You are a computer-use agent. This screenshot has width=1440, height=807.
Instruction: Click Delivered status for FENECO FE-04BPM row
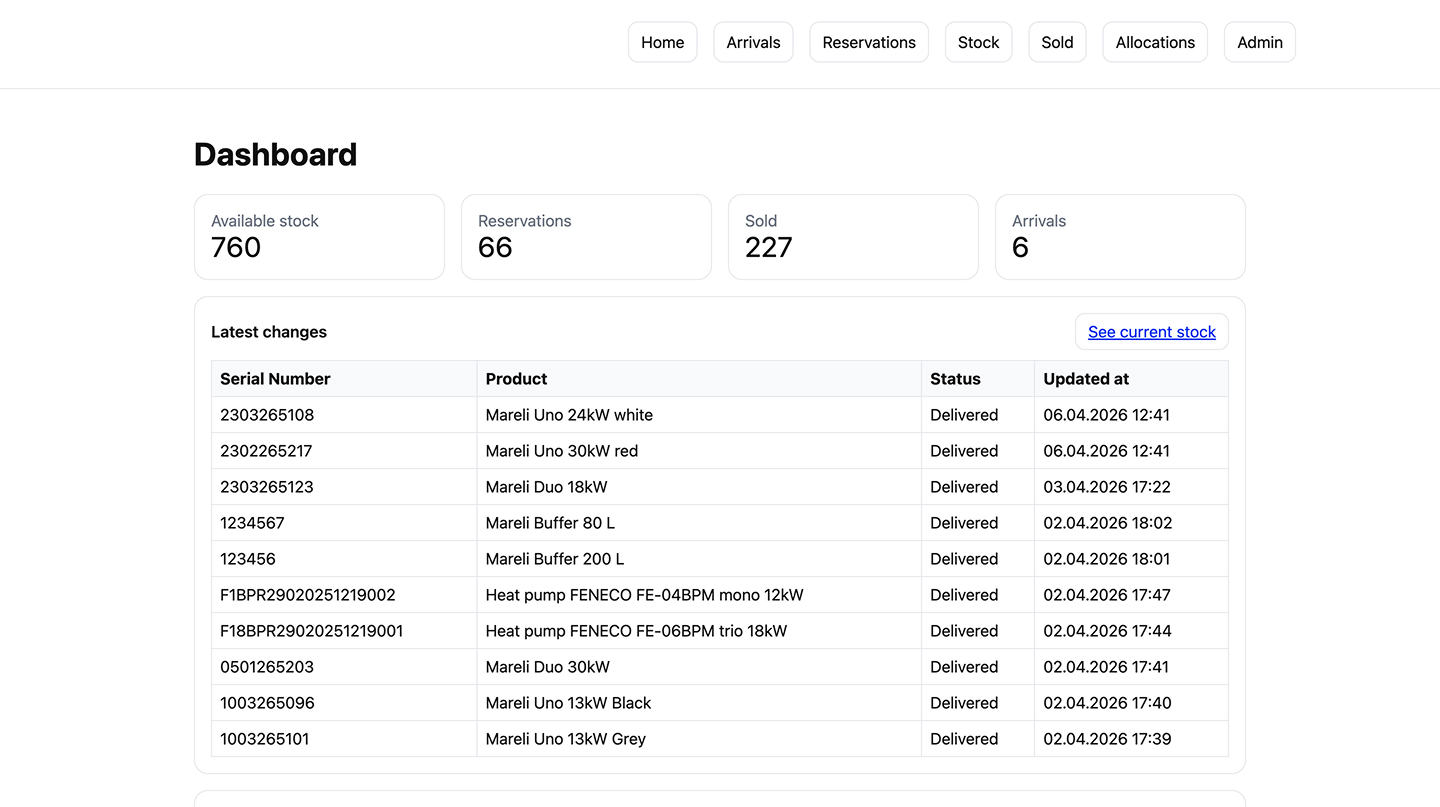[x=964, y=595]
